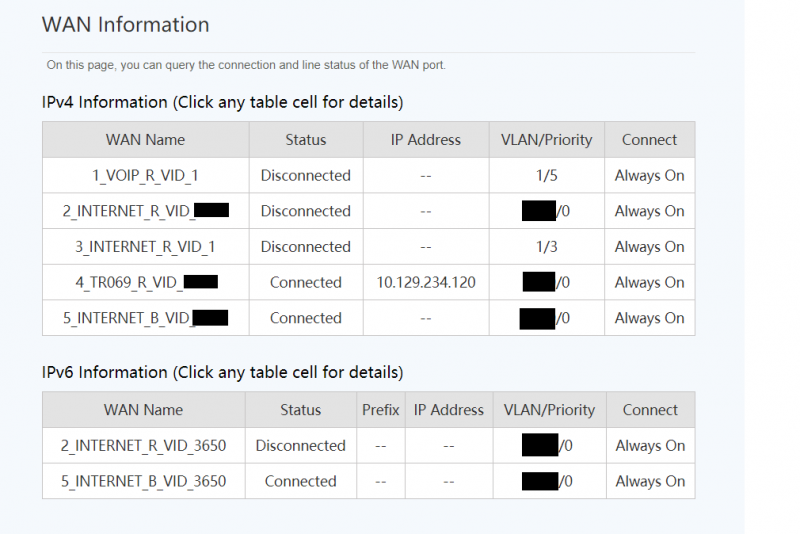Click the WAN Name header in the IPv4 table
This screenshot has width=800, height=534.
click(145, 140)
